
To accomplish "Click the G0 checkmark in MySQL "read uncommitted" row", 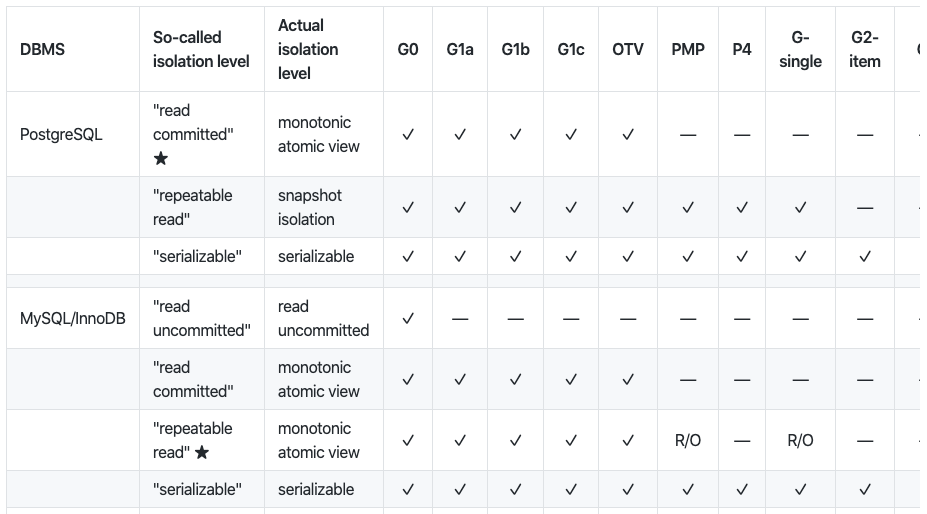I will (408, 319).
